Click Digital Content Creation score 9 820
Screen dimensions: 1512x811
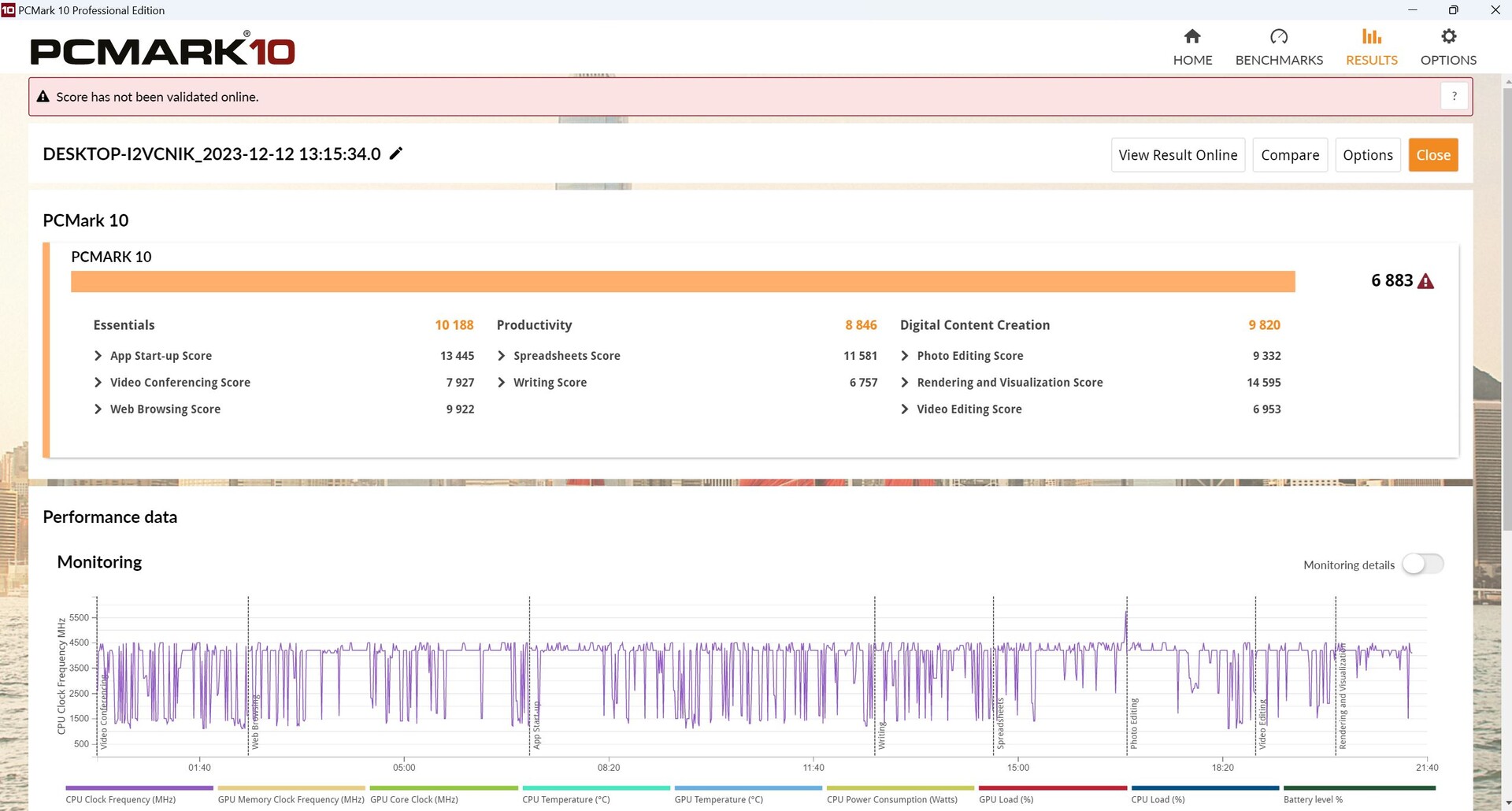1264,325
